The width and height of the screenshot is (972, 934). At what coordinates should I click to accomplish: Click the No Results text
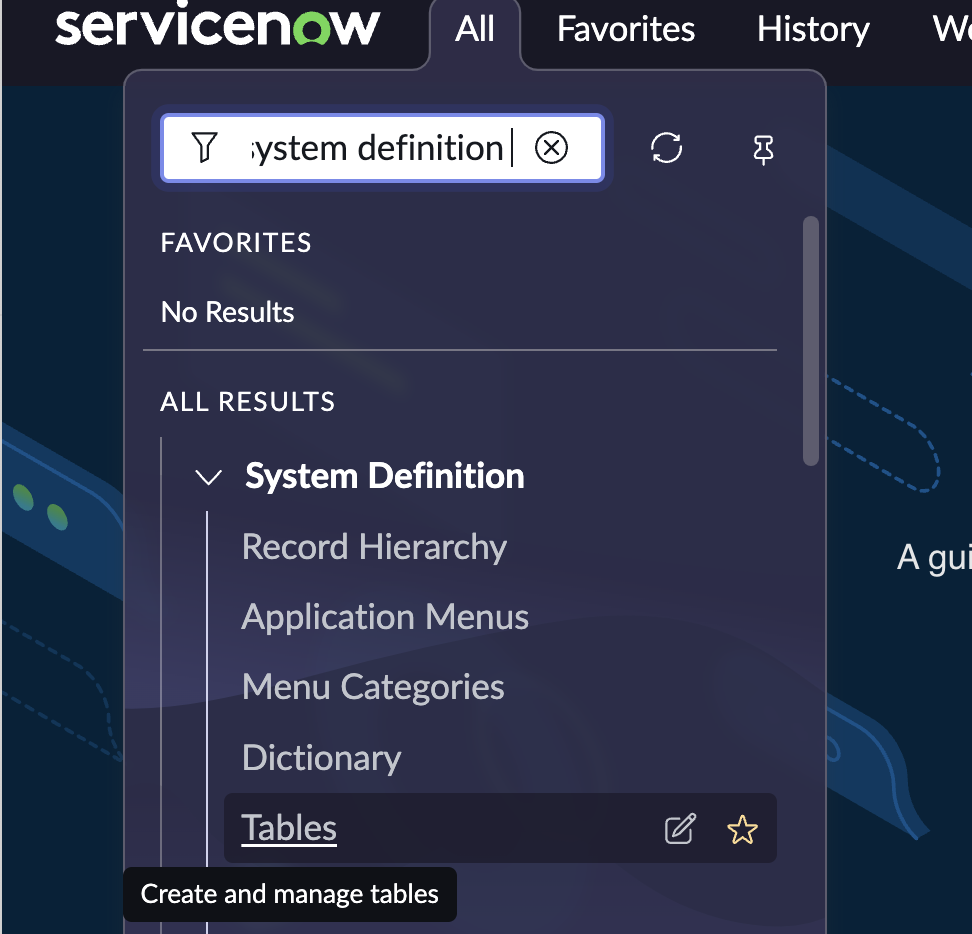[227, 312]
